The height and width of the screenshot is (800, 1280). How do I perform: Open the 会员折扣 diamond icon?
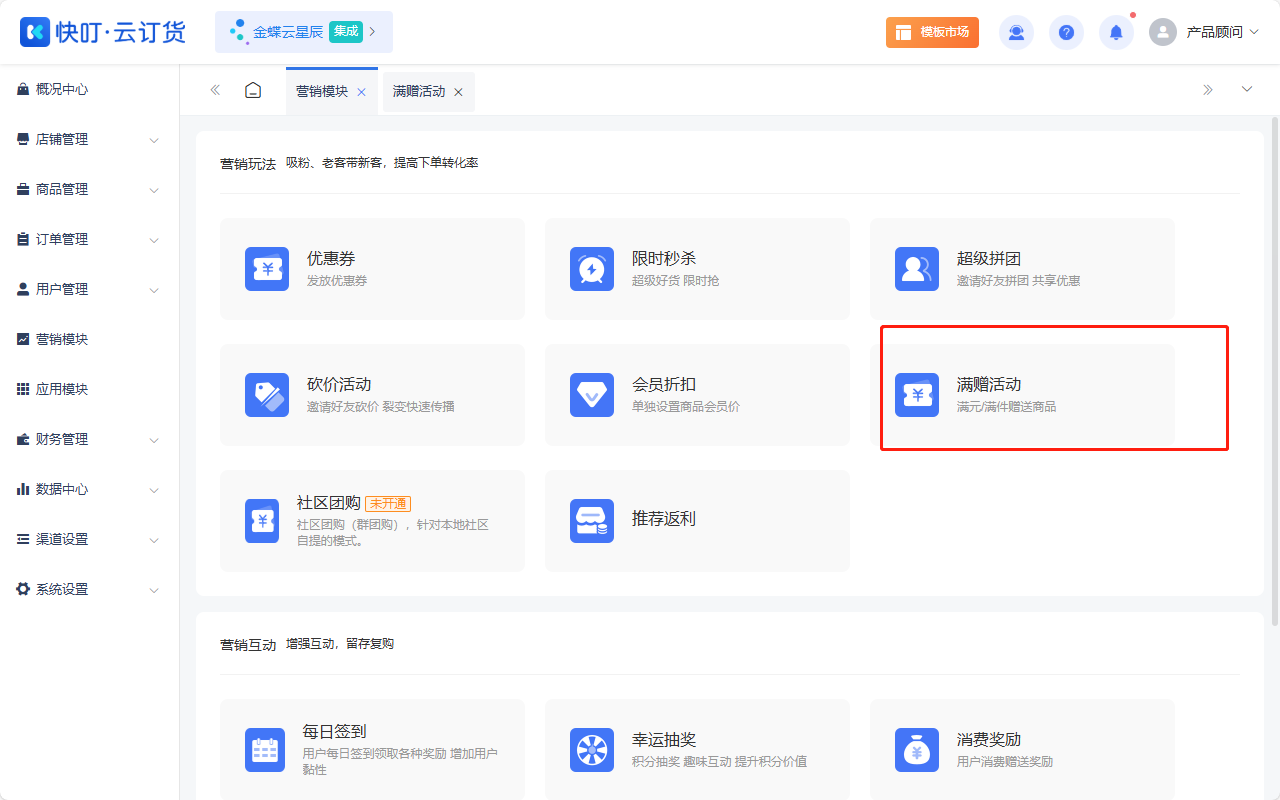click(x=592, y=395)
